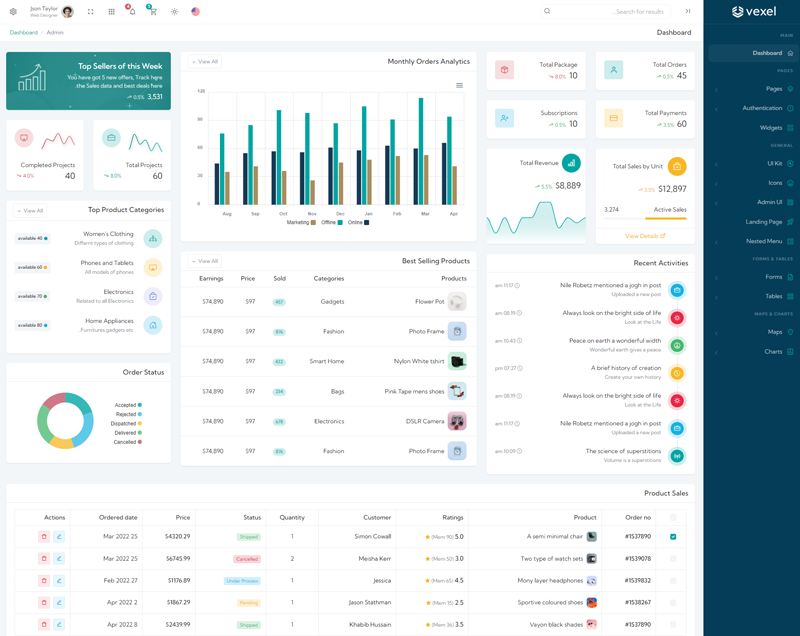Open the shopping cart icon

153,12
